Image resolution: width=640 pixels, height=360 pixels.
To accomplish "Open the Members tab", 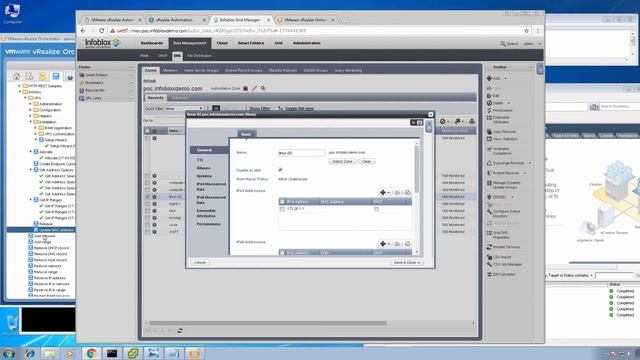I will click(170, 70).
